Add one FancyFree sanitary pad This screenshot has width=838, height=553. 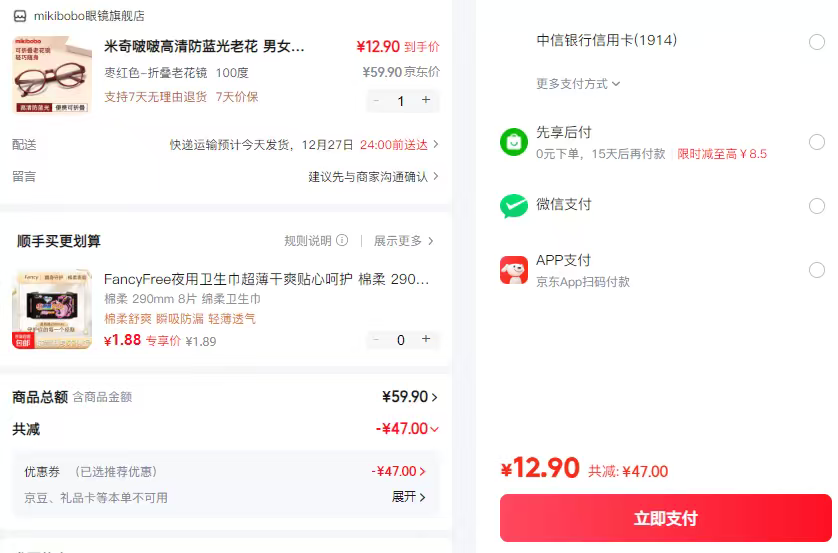tap(426, 339)
